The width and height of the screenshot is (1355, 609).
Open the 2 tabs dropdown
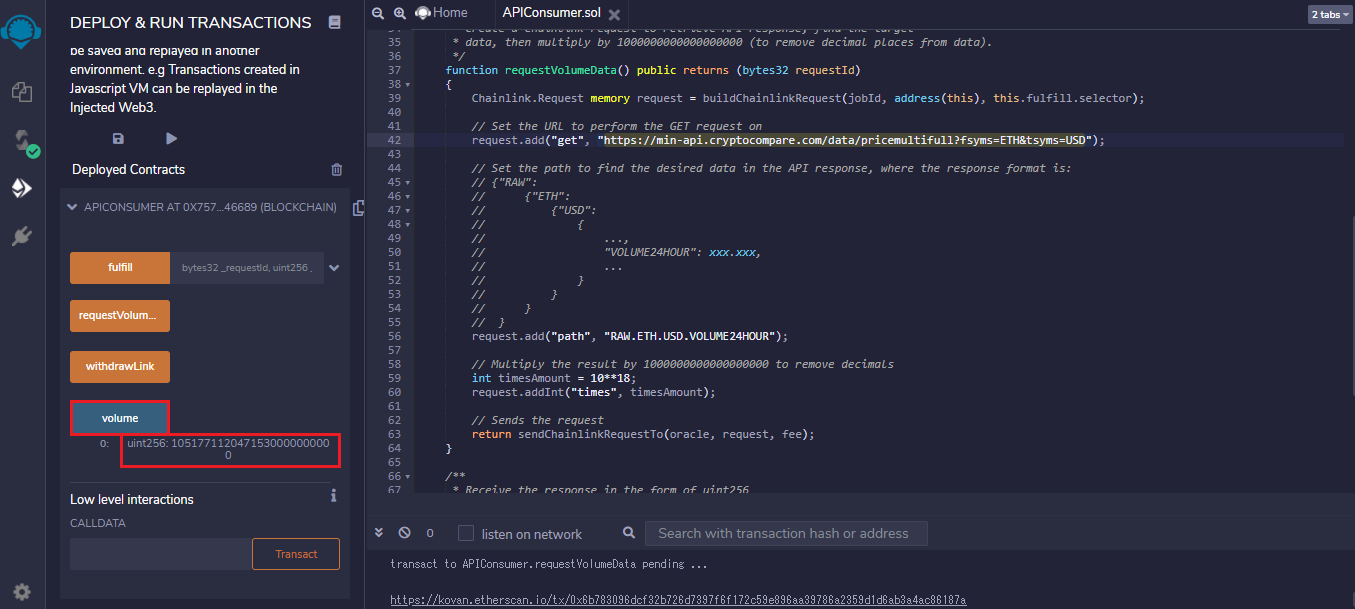pos(1330,14)
